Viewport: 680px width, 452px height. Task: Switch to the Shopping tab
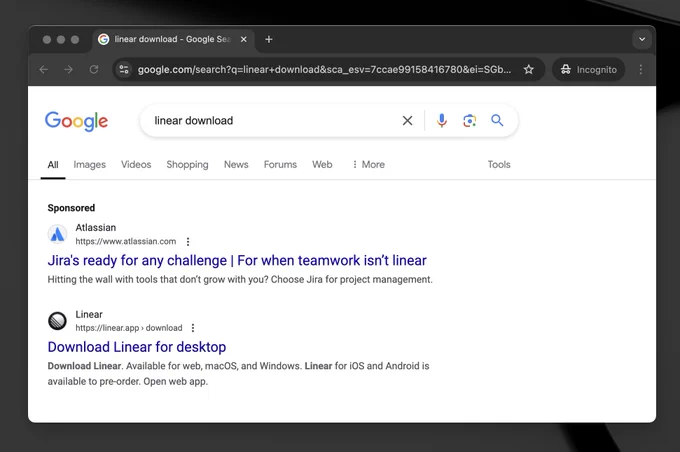(x=187, y=165)
